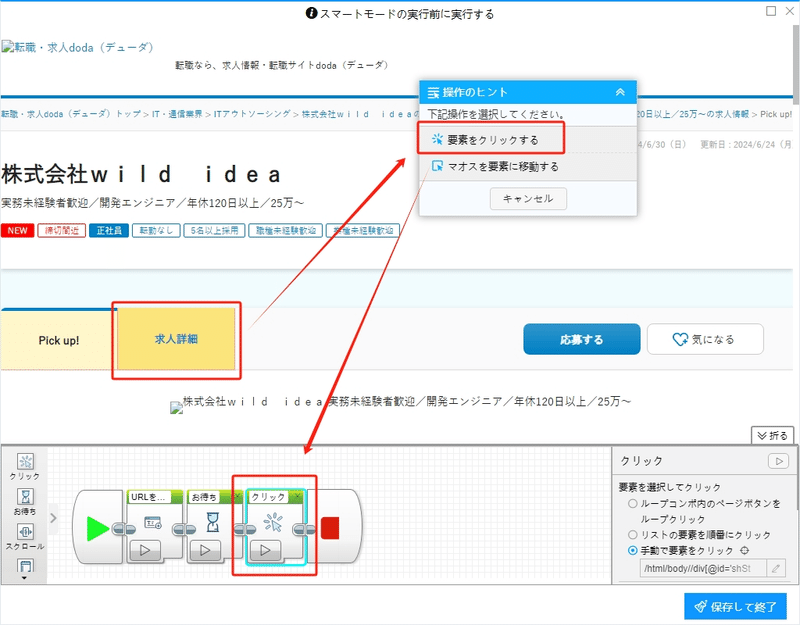This screenshot has height=625, width=800.
Task: Click the green start arrow in the workflow
Action: pos(97,528)
